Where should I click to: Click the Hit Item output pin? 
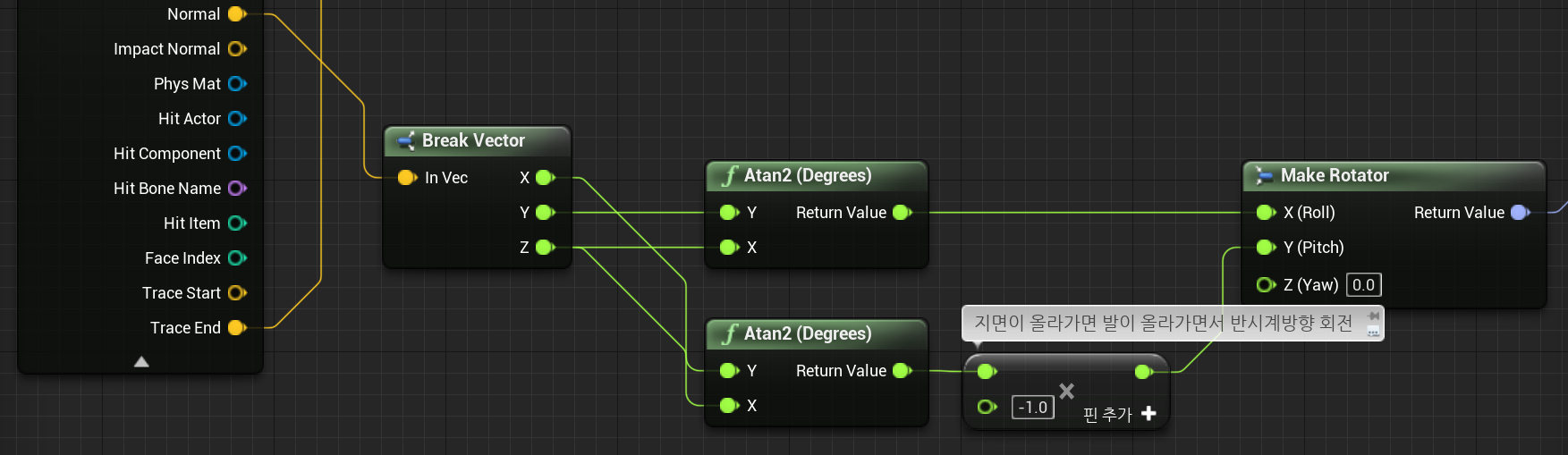(237, 223)
